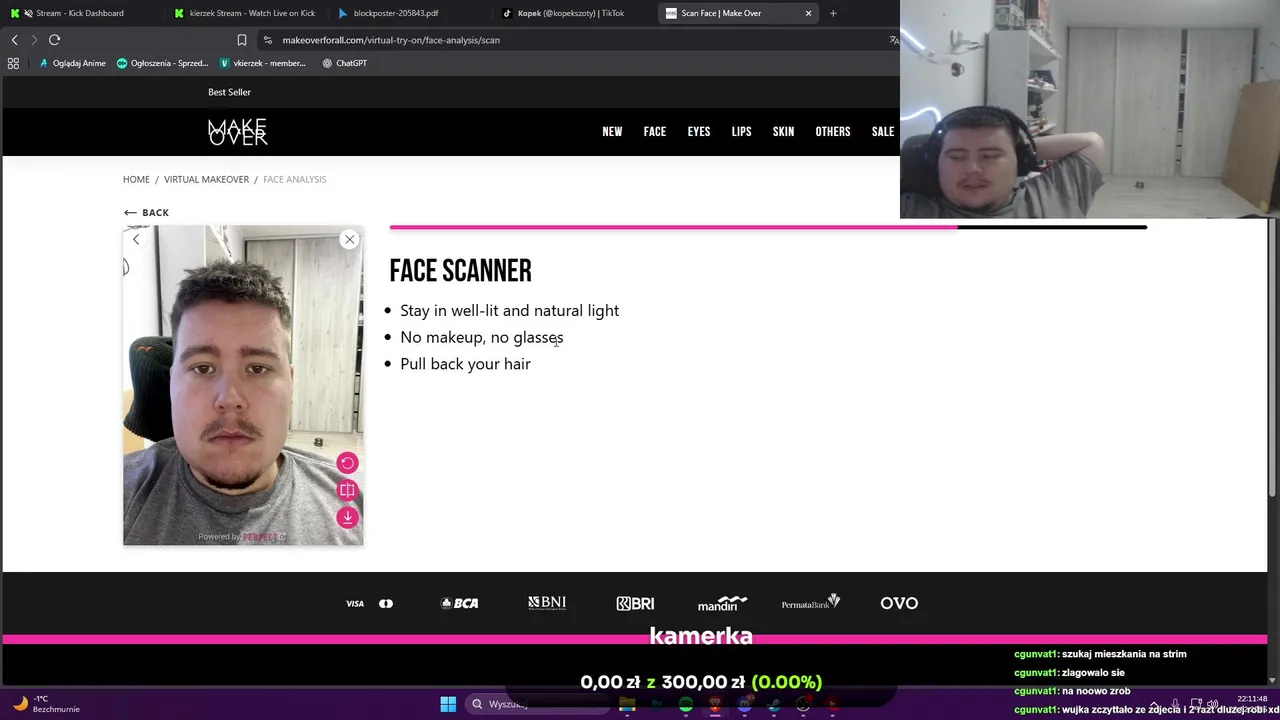Viewport: 1280px width, 720px height.
Task: Switch to Stream - Kick Dashboard tab
Action: (x=80, y=13)
